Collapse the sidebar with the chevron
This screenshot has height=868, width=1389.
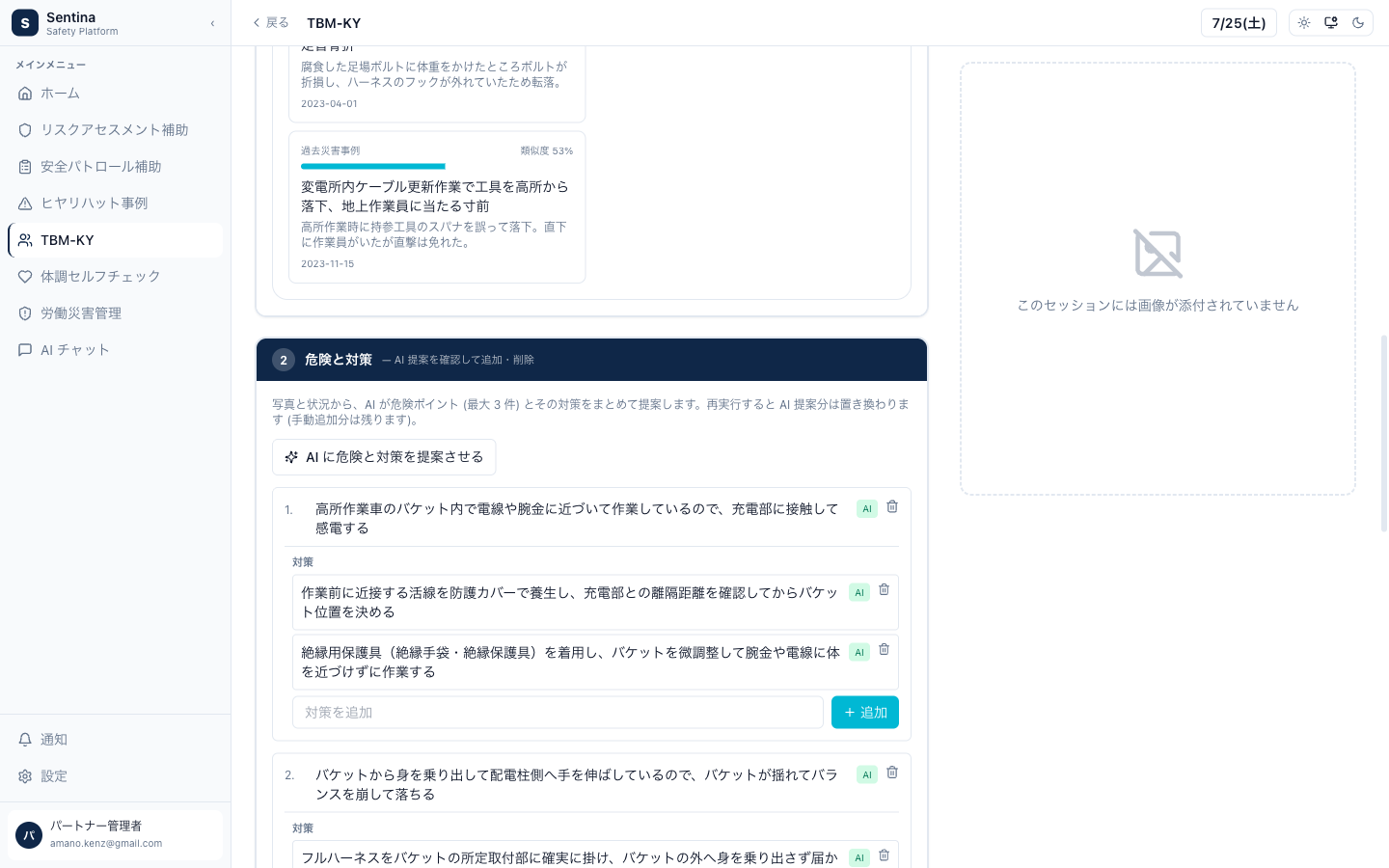tap(212, 23)
